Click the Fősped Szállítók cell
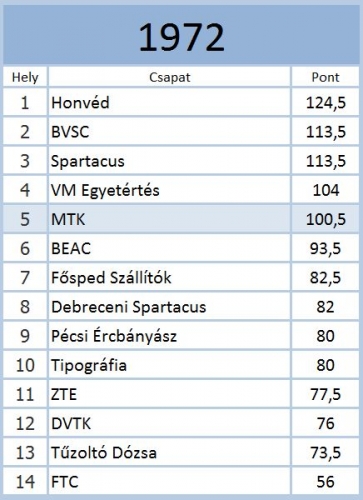This screenshot has width=363, height=500. 169,278
